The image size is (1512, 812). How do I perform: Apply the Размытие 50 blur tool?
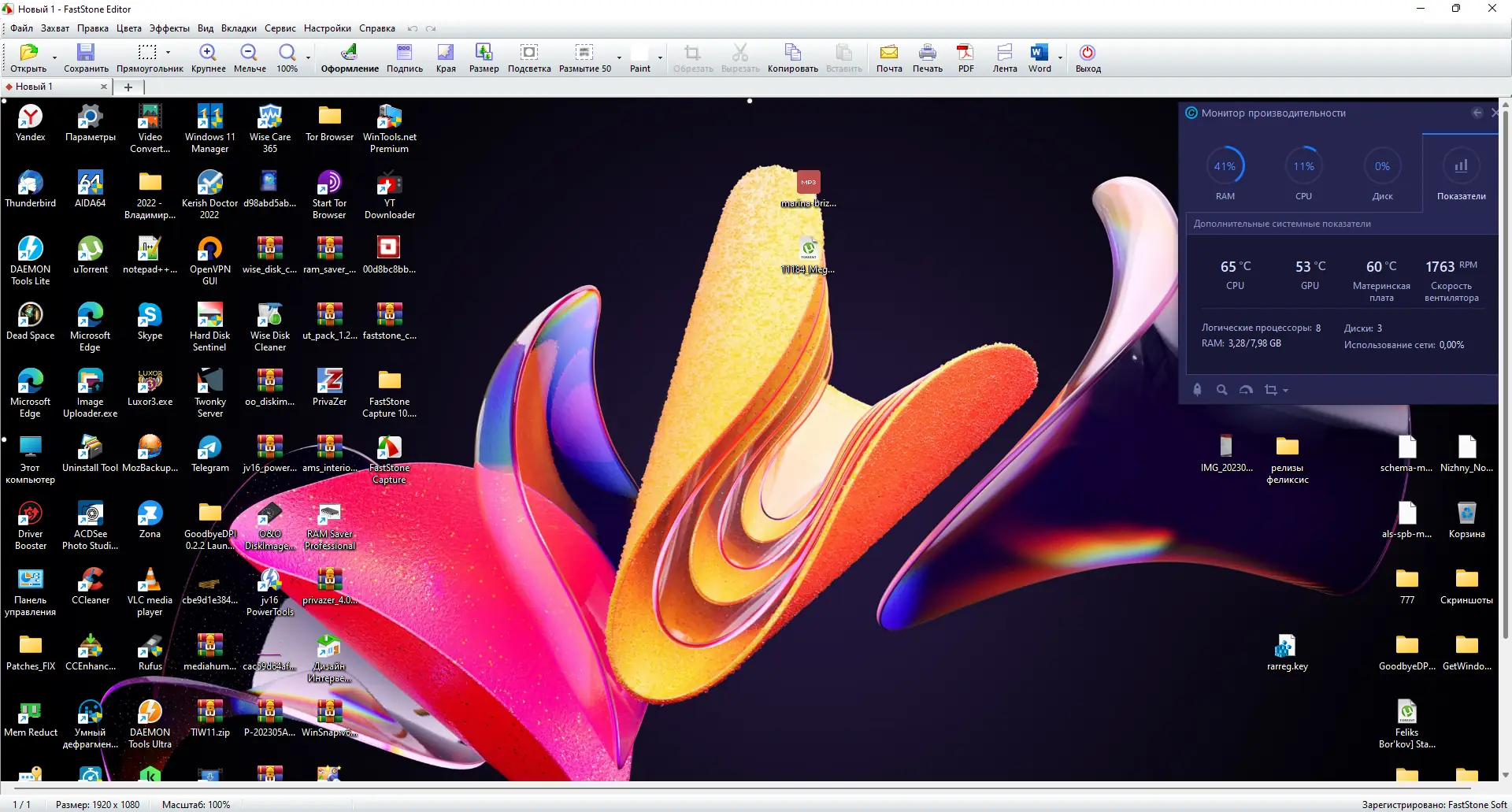pyautogui.click(x=585, y=57)
